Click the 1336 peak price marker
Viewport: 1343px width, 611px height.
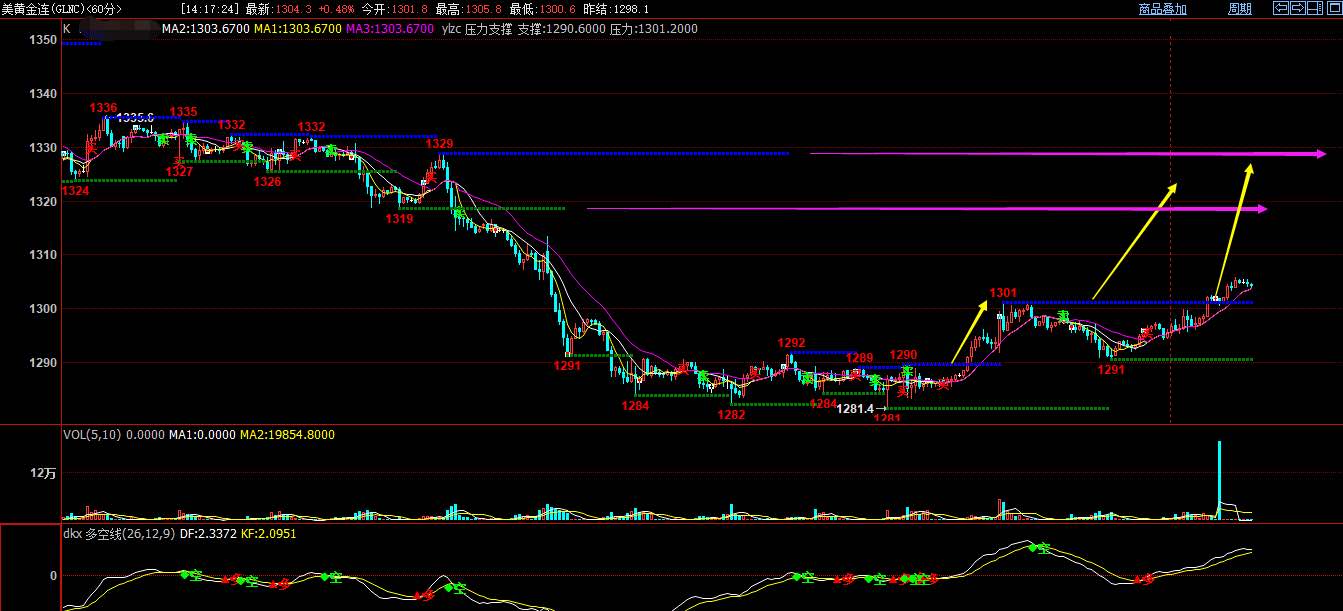(x=103, y=107)
